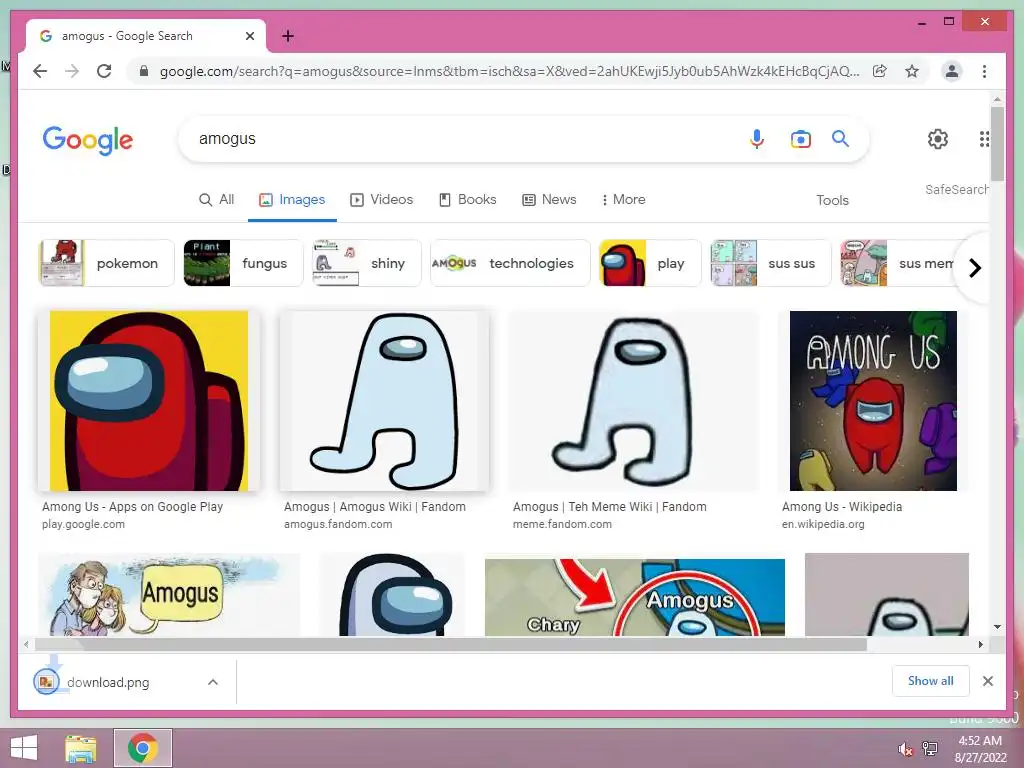Open a new tab with the plus button
Screen dimensions: 1024x768
(x=288, y=36)
